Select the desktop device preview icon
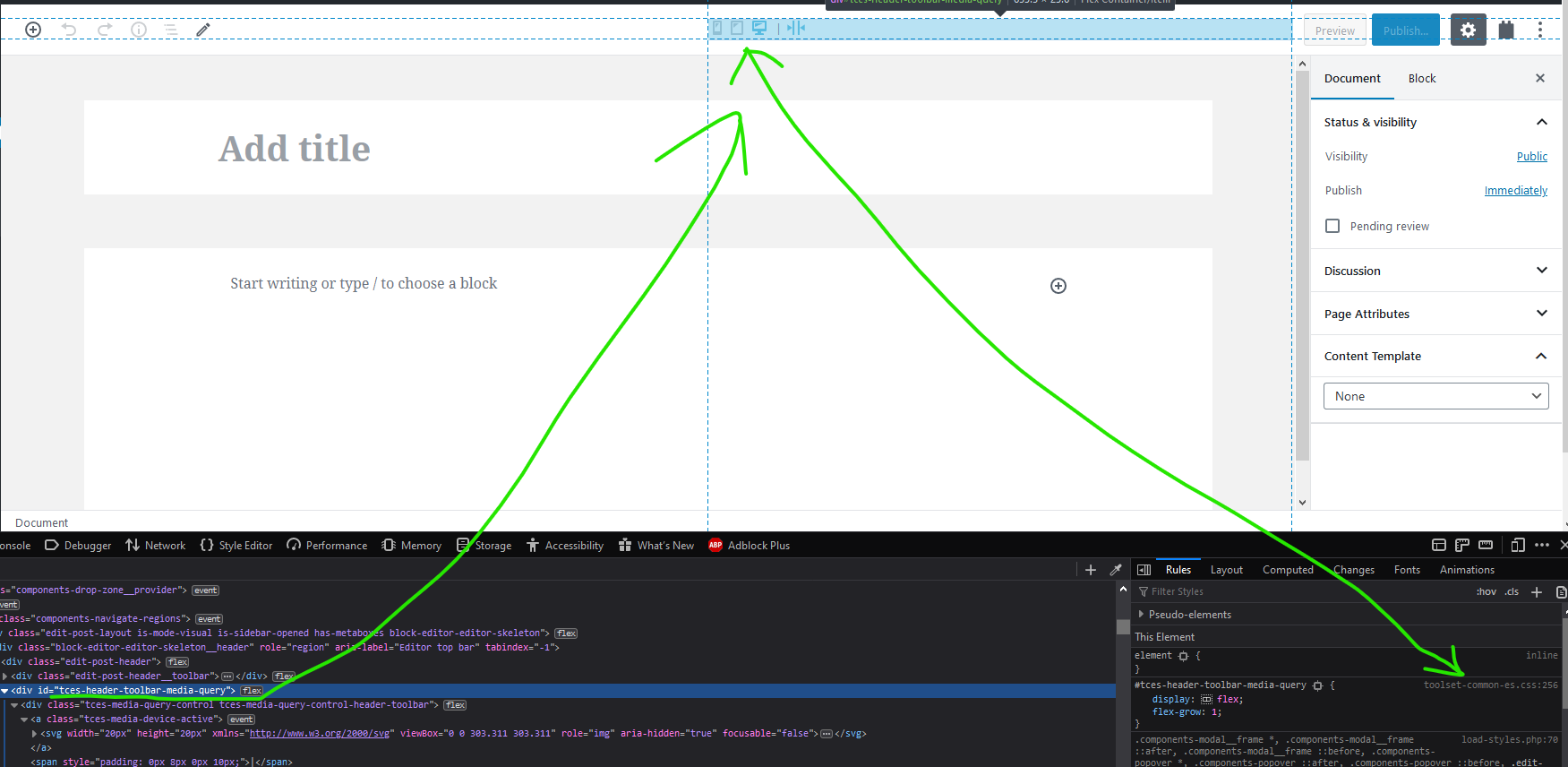Viewport: 1568px width, 767px height. [x=759, y=28]
